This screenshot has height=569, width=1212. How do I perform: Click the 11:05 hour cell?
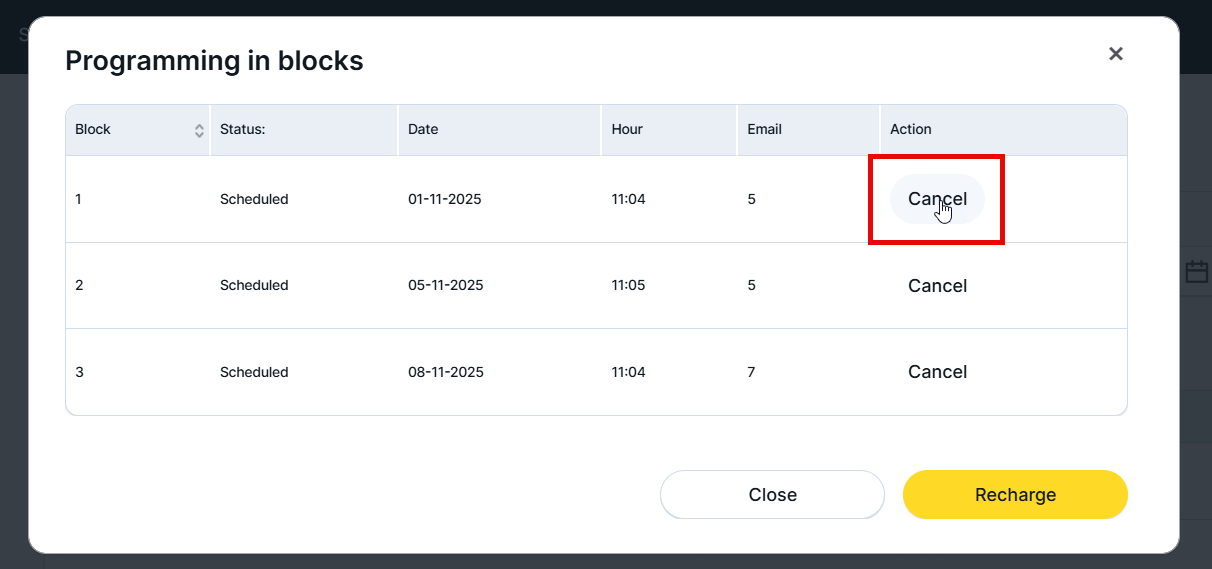tap(628, 286)
